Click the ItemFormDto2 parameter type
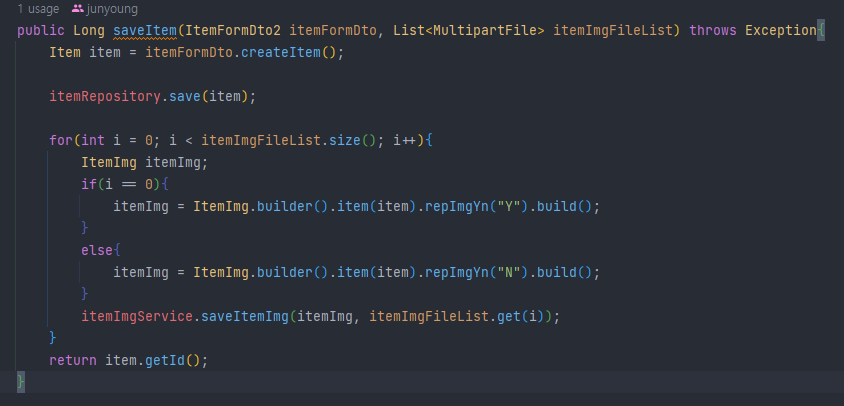Screen dimensions: 844x406 tap(233, 31)
